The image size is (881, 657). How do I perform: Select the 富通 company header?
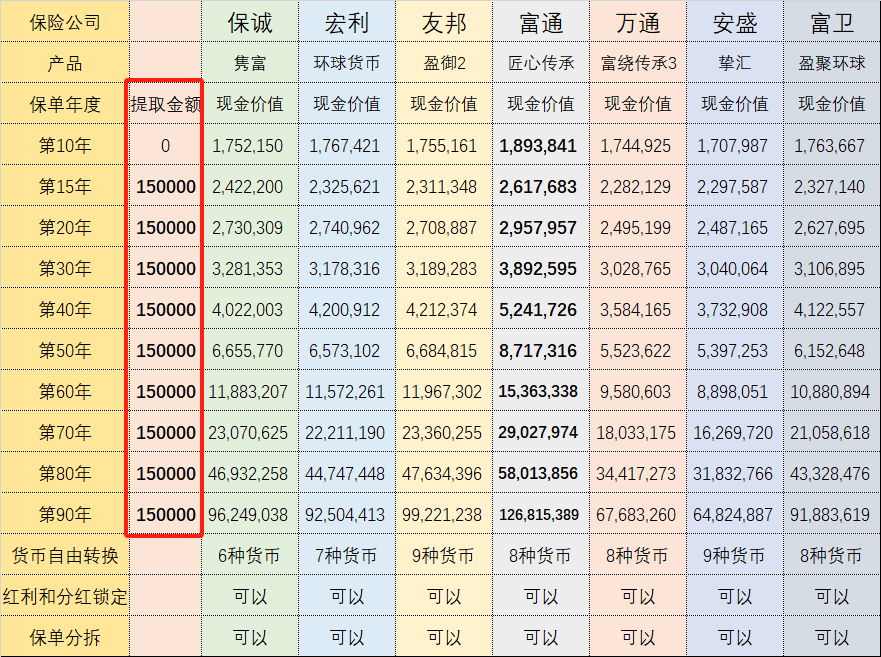pyautogui.click(x=541, y=23)
